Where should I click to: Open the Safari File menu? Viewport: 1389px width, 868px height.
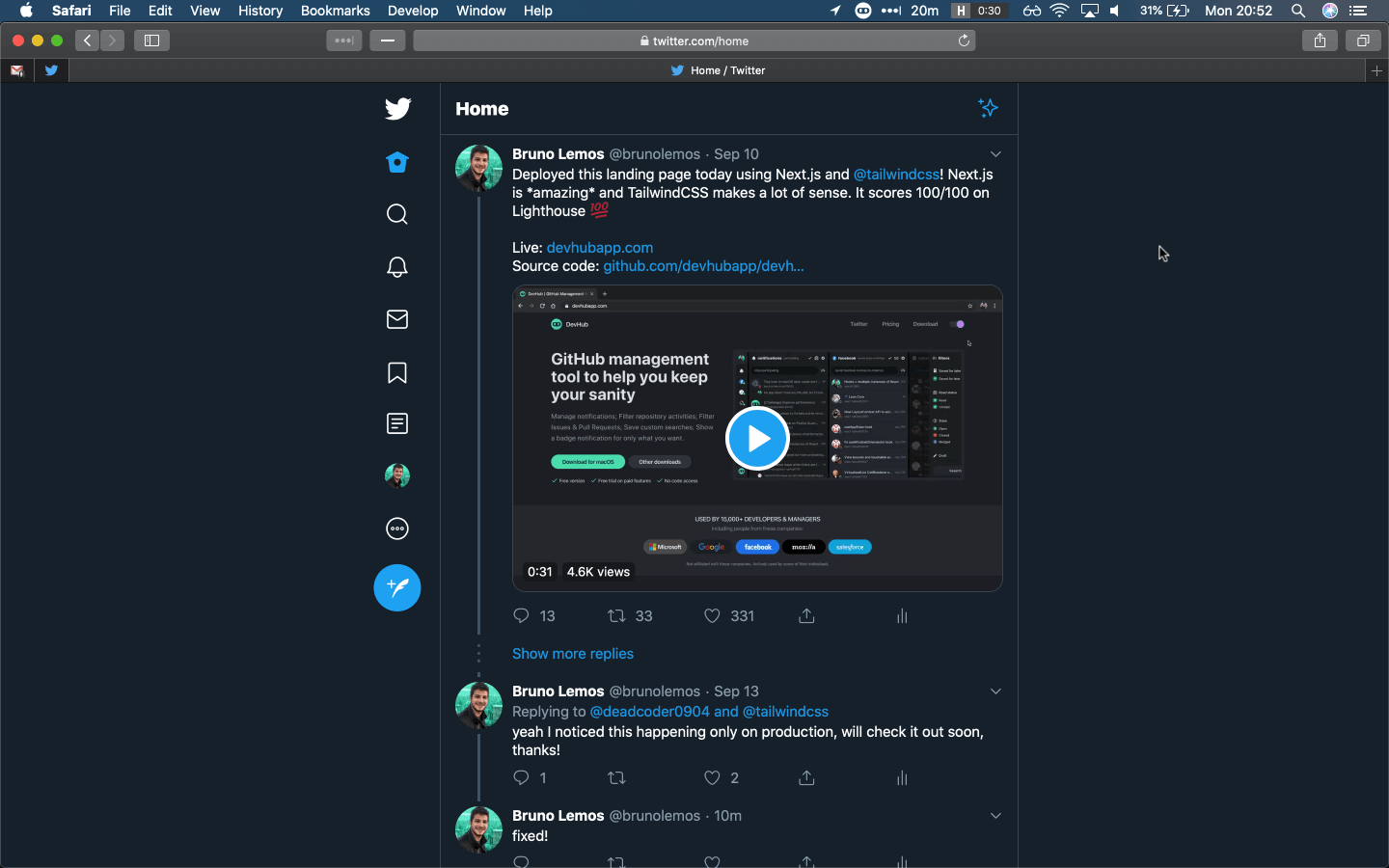(x=120, y=11)
